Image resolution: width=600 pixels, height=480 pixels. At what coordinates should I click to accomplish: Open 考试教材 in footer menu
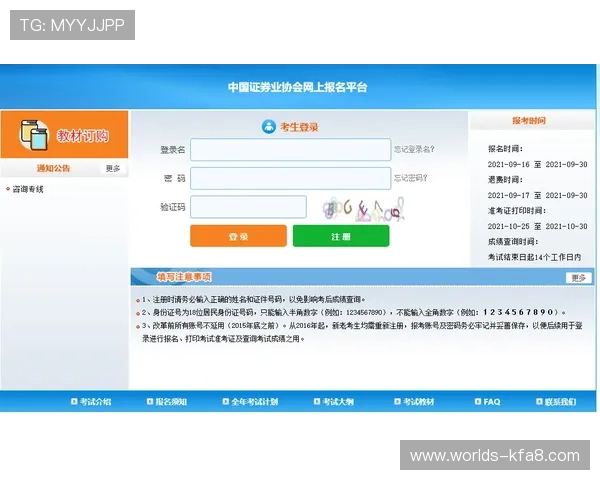pyautogui.click(x=418, y=402)
